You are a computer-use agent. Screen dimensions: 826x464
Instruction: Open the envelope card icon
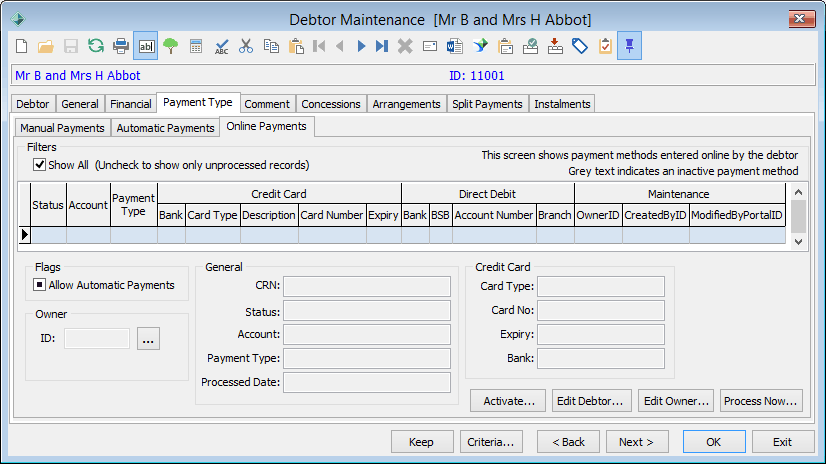click(430, 46)
